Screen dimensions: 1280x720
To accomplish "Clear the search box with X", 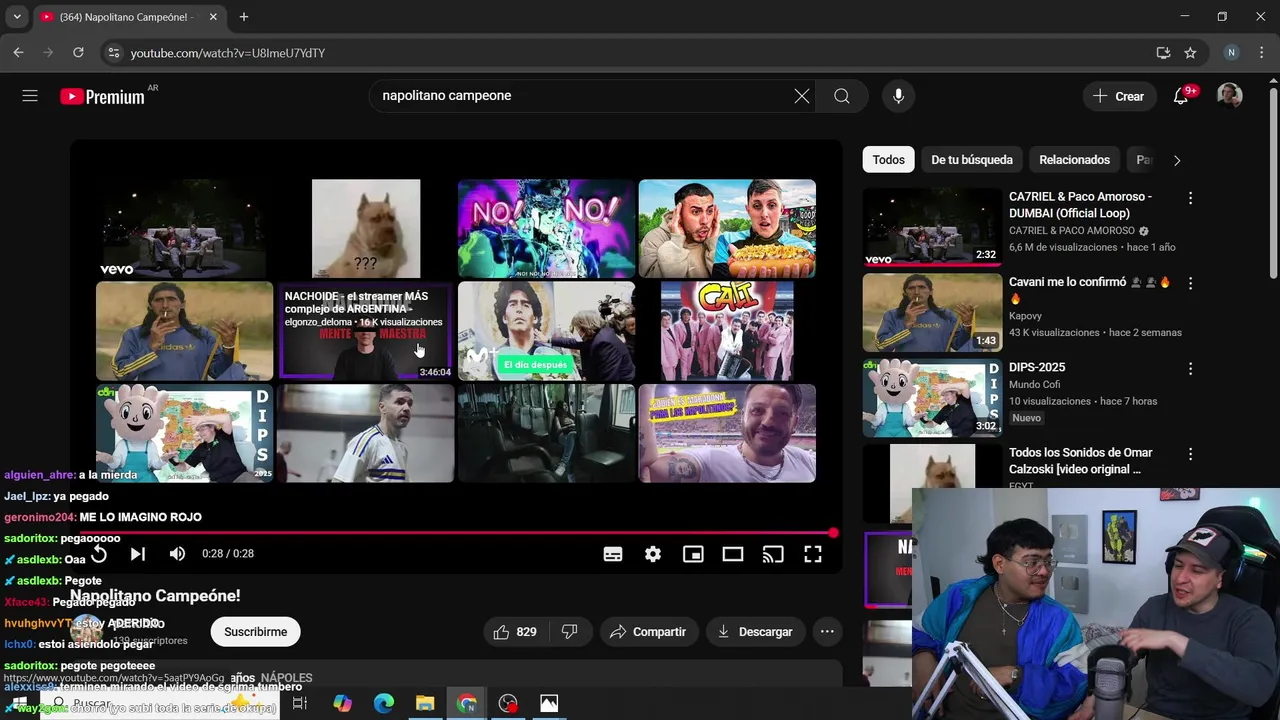I will [x=802, y=96].
